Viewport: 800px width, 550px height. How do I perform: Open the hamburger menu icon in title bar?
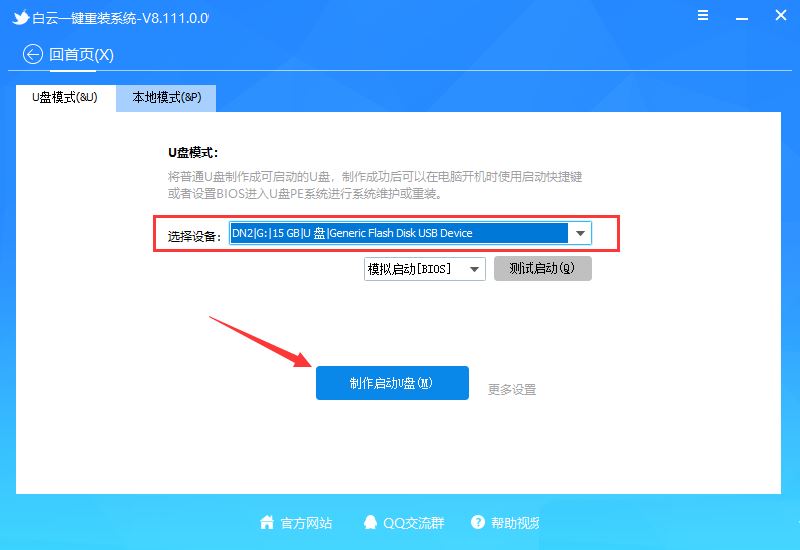[703, 15]
